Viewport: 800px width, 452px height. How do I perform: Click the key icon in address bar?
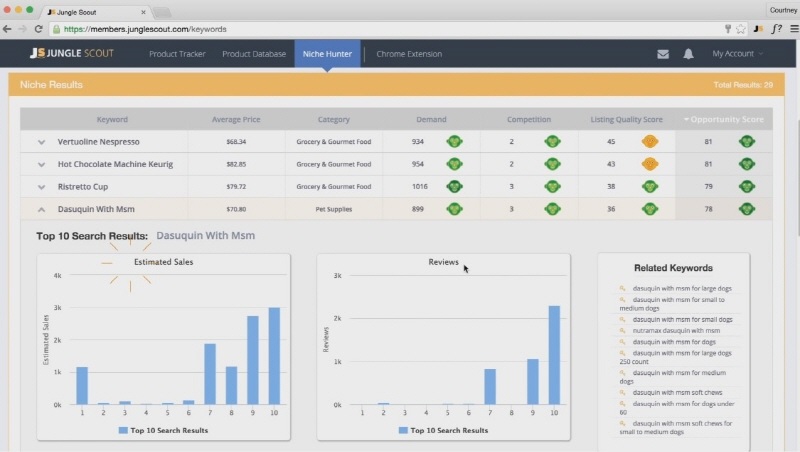coord(728,29)
